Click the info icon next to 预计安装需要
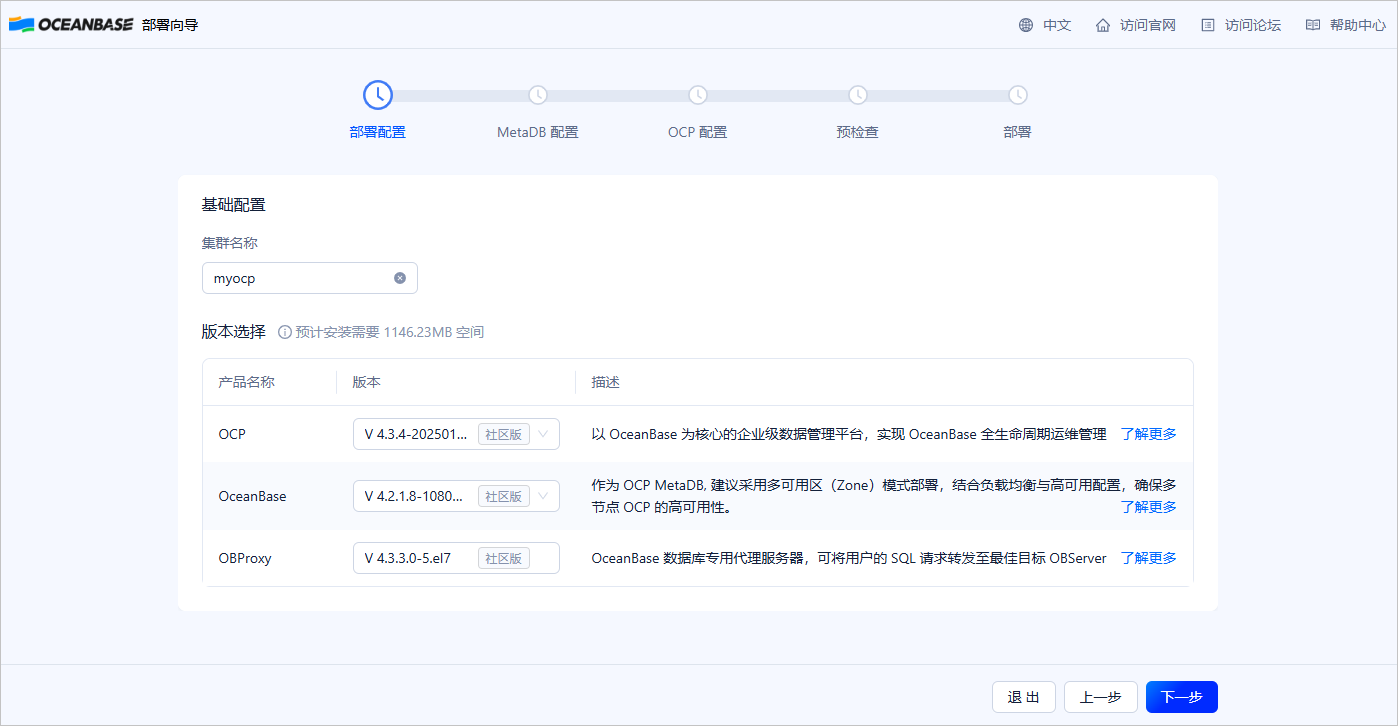This screenshot has height=726, width=1398. coord(285,332)
